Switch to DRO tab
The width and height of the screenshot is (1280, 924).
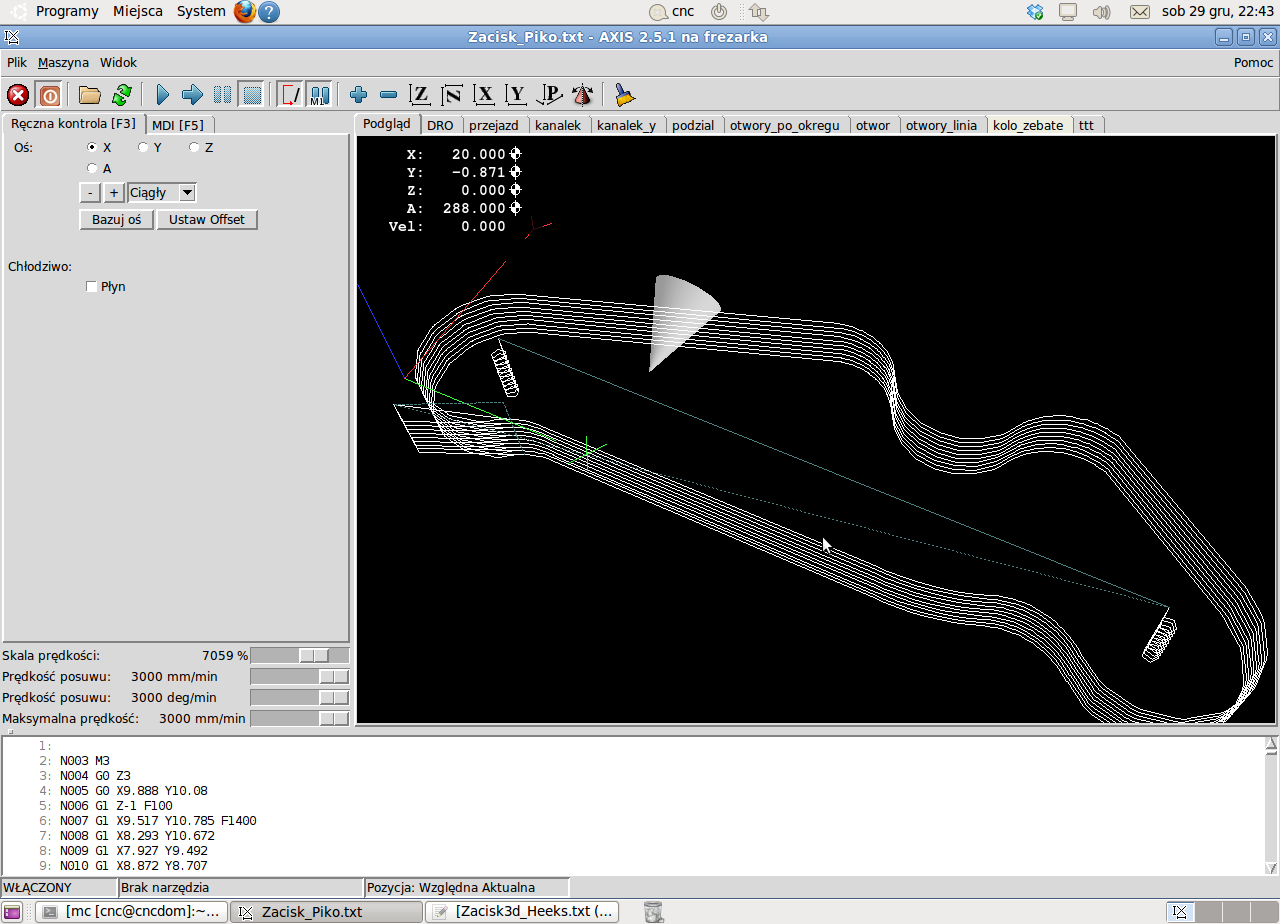coord(440,125)
